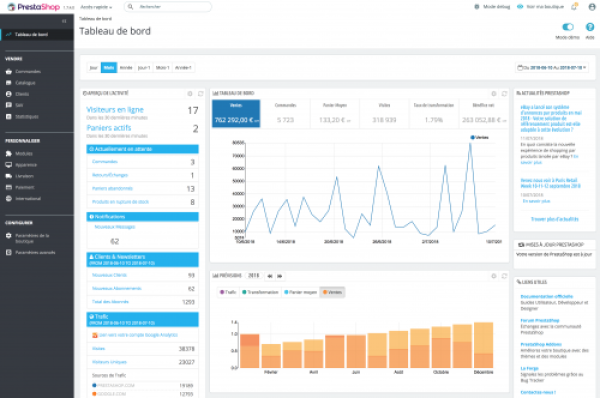Open Forum PrestaShop useful link
The image size is (600, 398).
540,320
